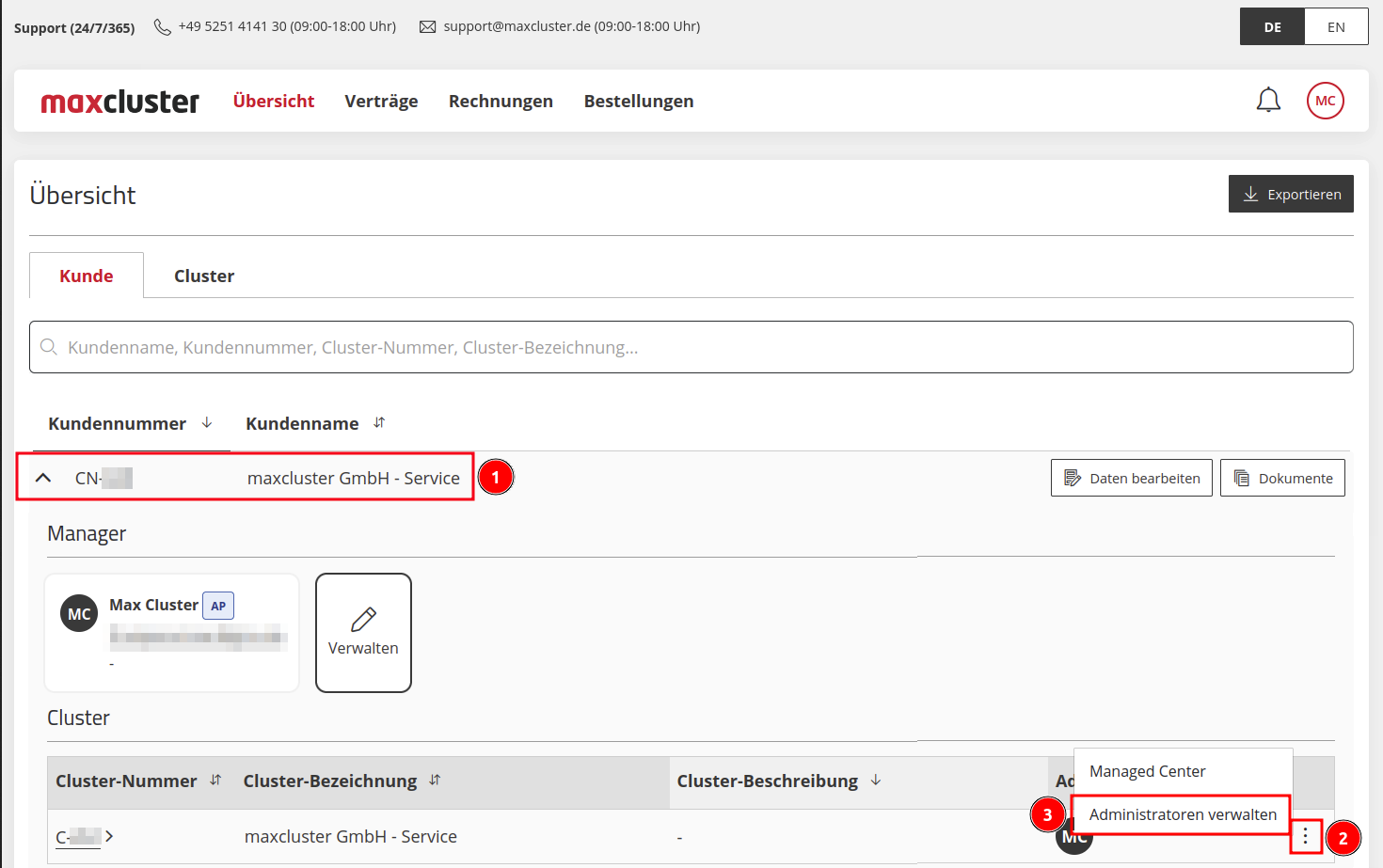
Task: Click Daten bearbeiten button
Action: tap(1132, 478)
